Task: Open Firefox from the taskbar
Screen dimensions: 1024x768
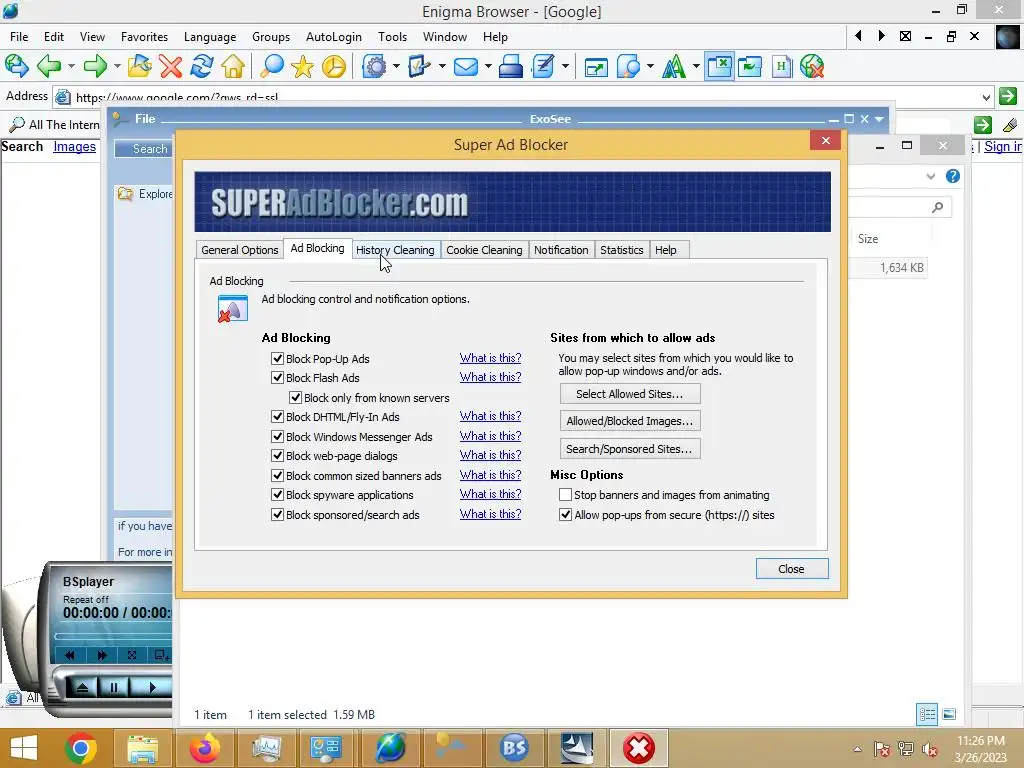Action: coord(204,748)
